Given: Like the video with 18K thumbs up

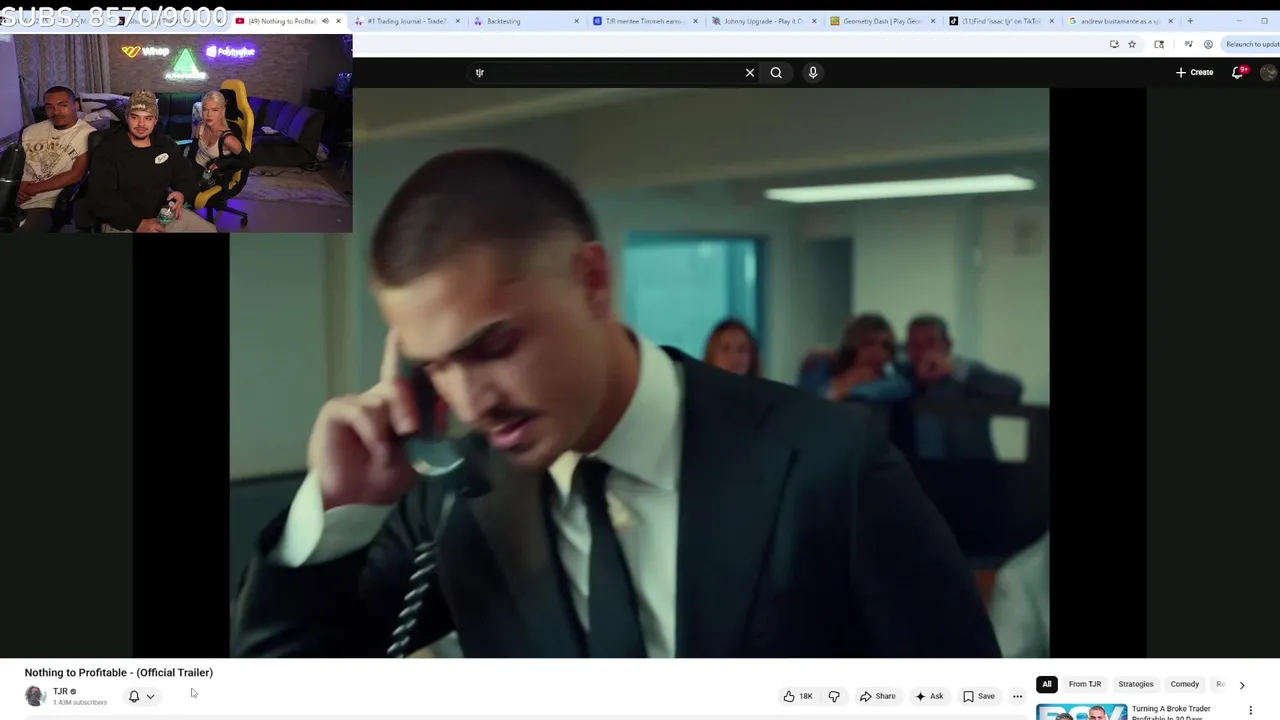Looking at the screenshot, I should click(797, 696).
